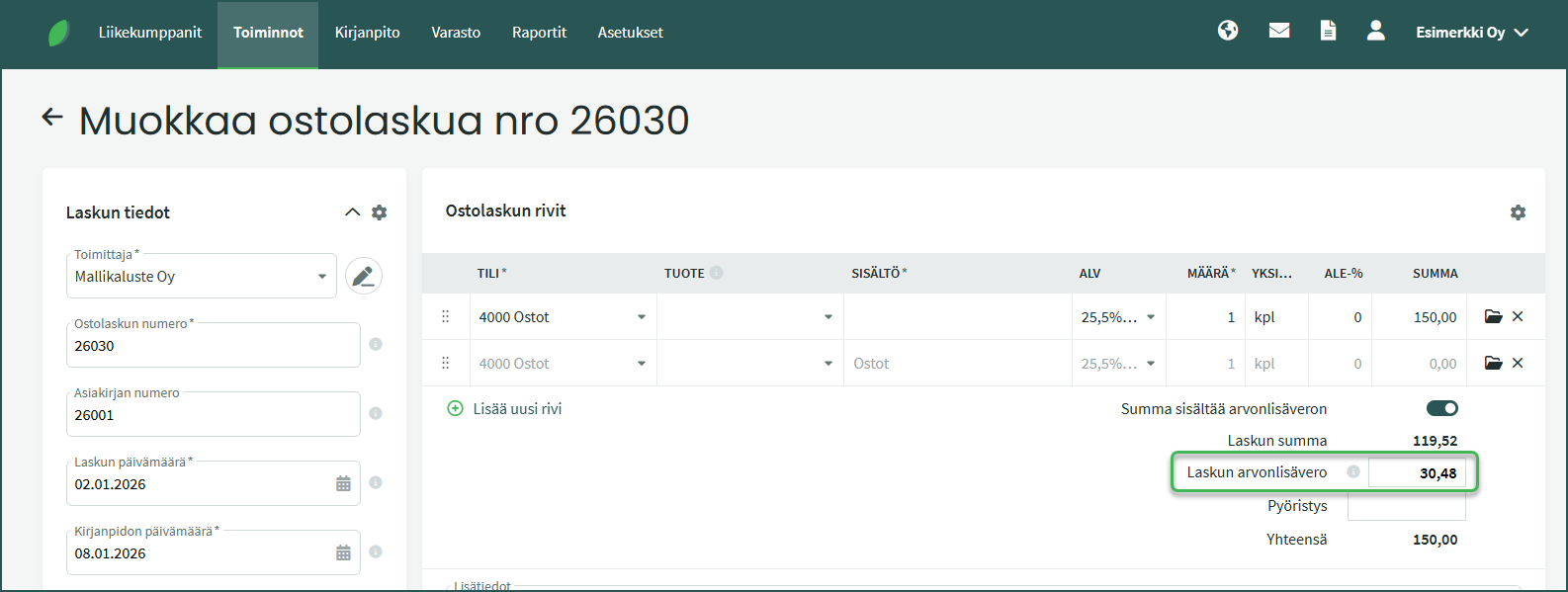Switch to the Raportit menu
Screen dimensions: 1568x592
click(539, 33)
